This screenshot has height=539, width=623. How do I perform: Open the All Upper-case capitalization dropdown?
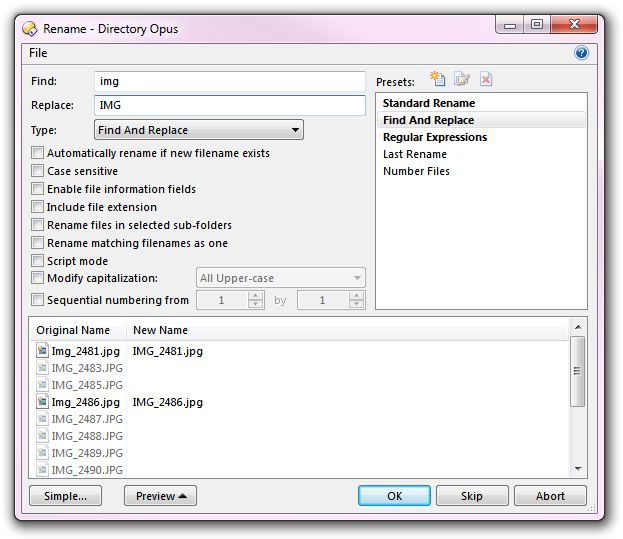tap(279, 278)
